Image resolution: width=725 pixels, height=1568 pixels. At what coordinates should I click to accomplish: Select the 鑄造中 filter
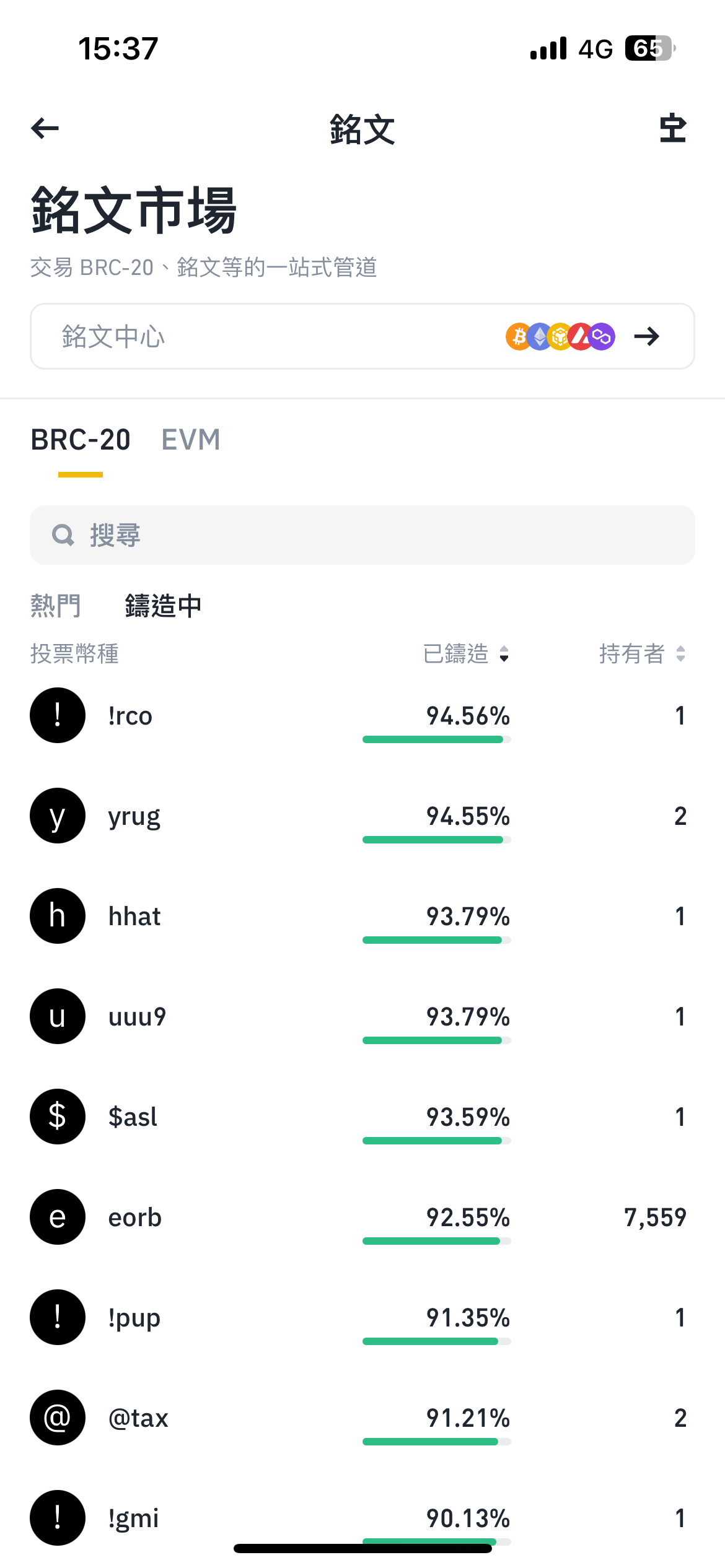[163, 606]
